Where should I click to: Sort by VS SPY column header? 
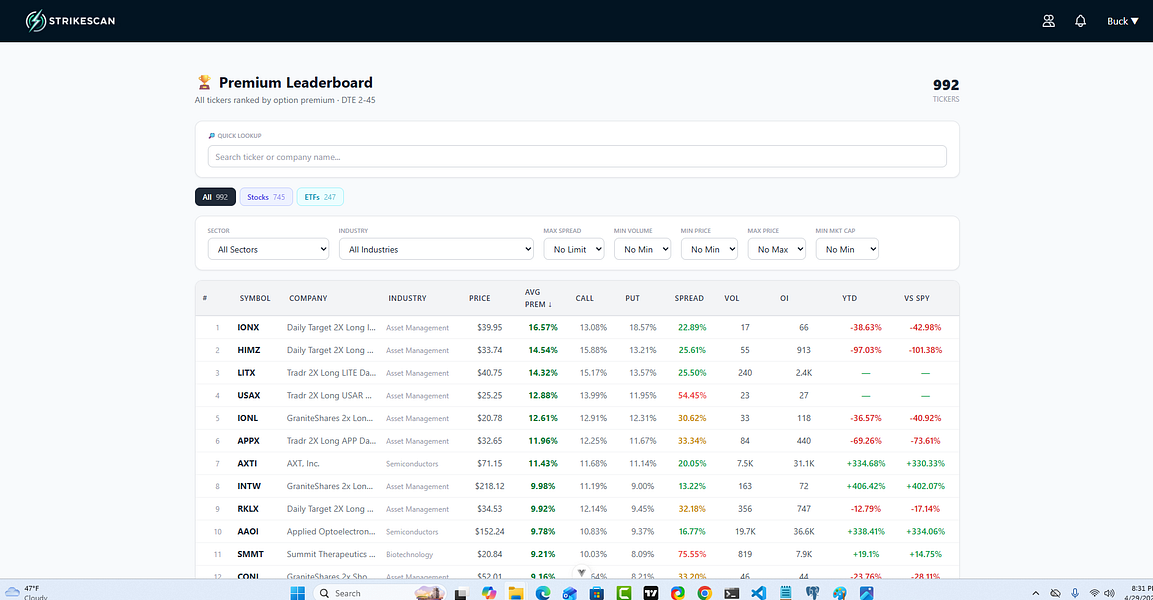pos(916,299)
